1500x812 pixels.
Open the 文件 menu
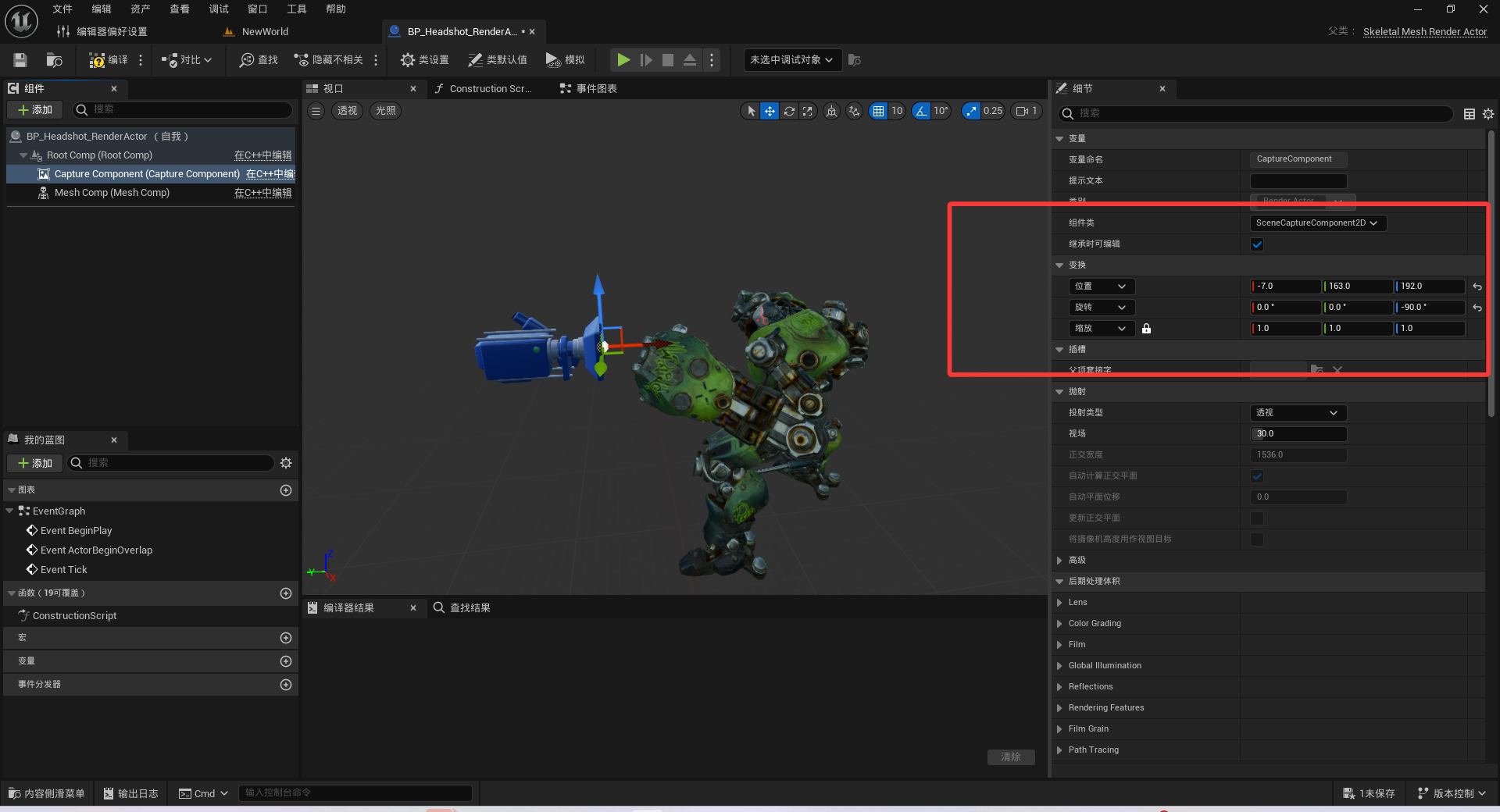pos(62,9)
